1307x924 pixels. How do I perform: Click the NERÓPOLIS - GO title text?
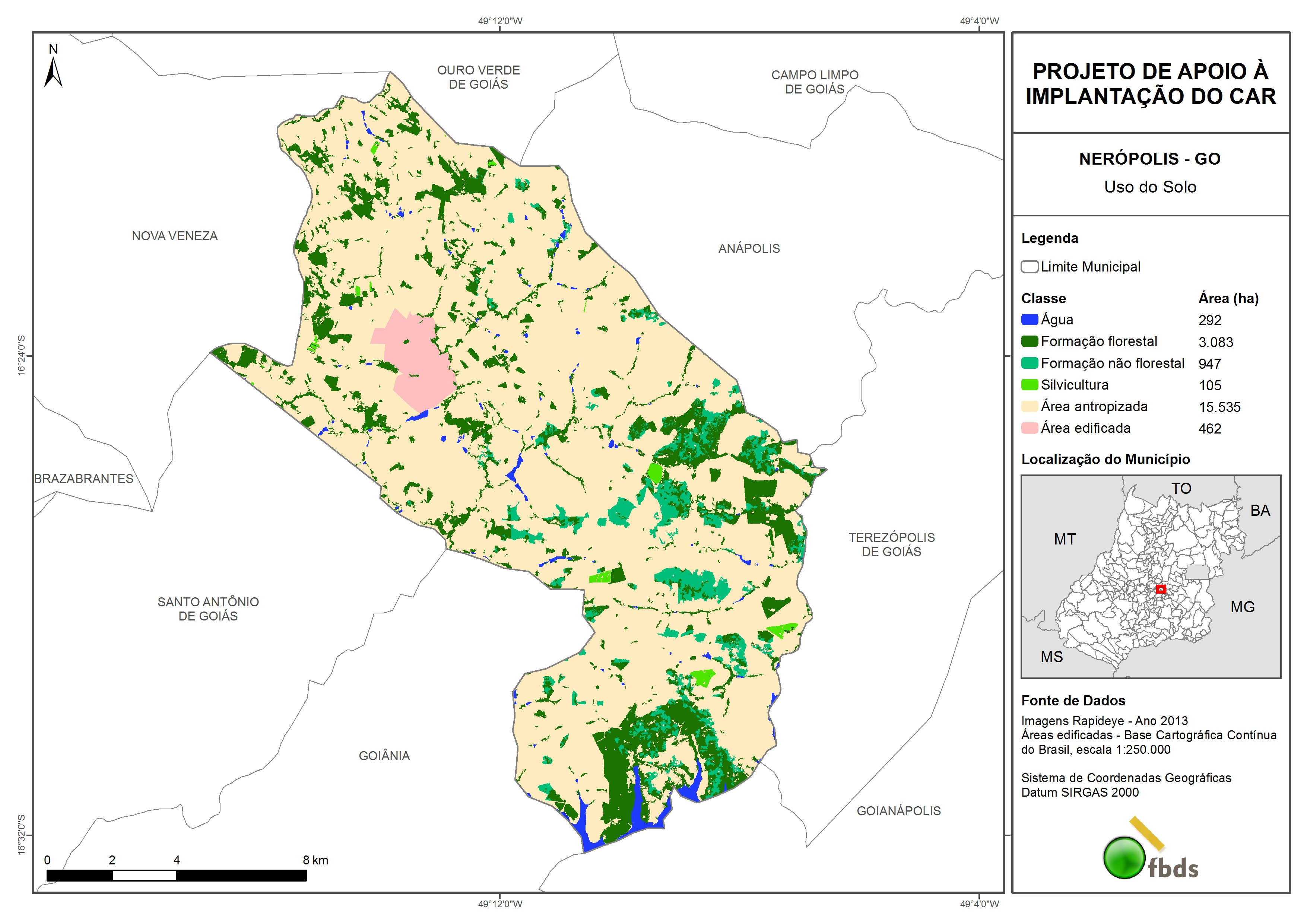(x=1150, y=159)
